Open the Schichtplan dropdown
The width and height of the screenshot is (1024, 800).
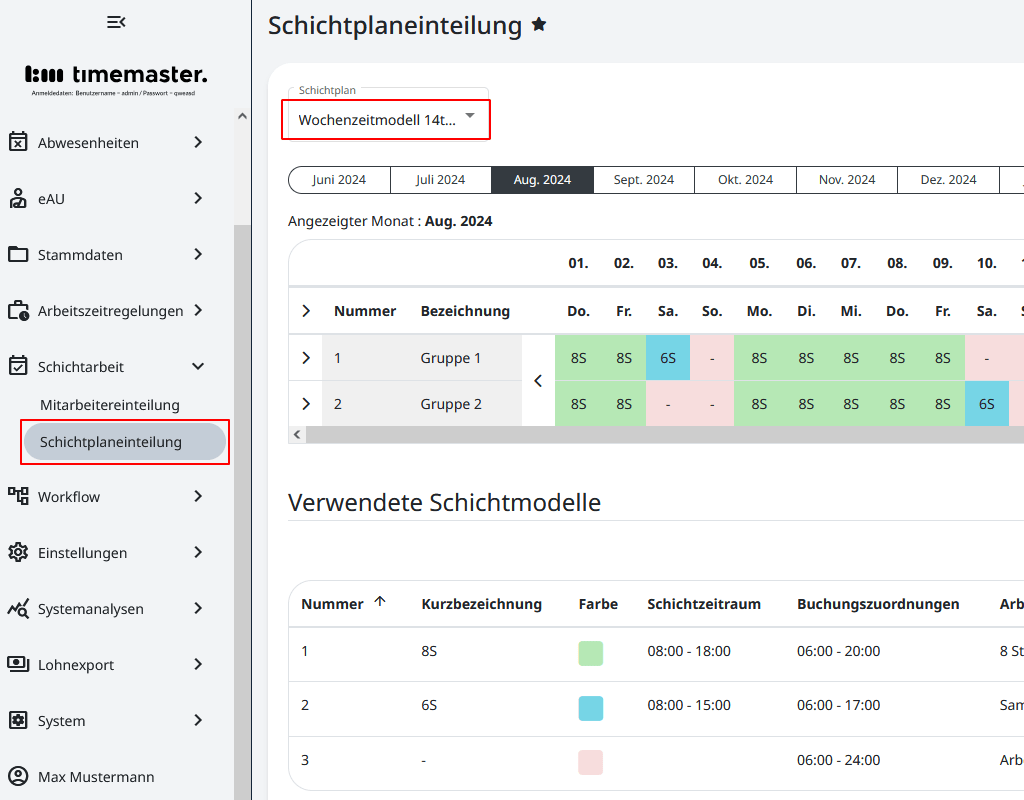click(x=385, y=119)
